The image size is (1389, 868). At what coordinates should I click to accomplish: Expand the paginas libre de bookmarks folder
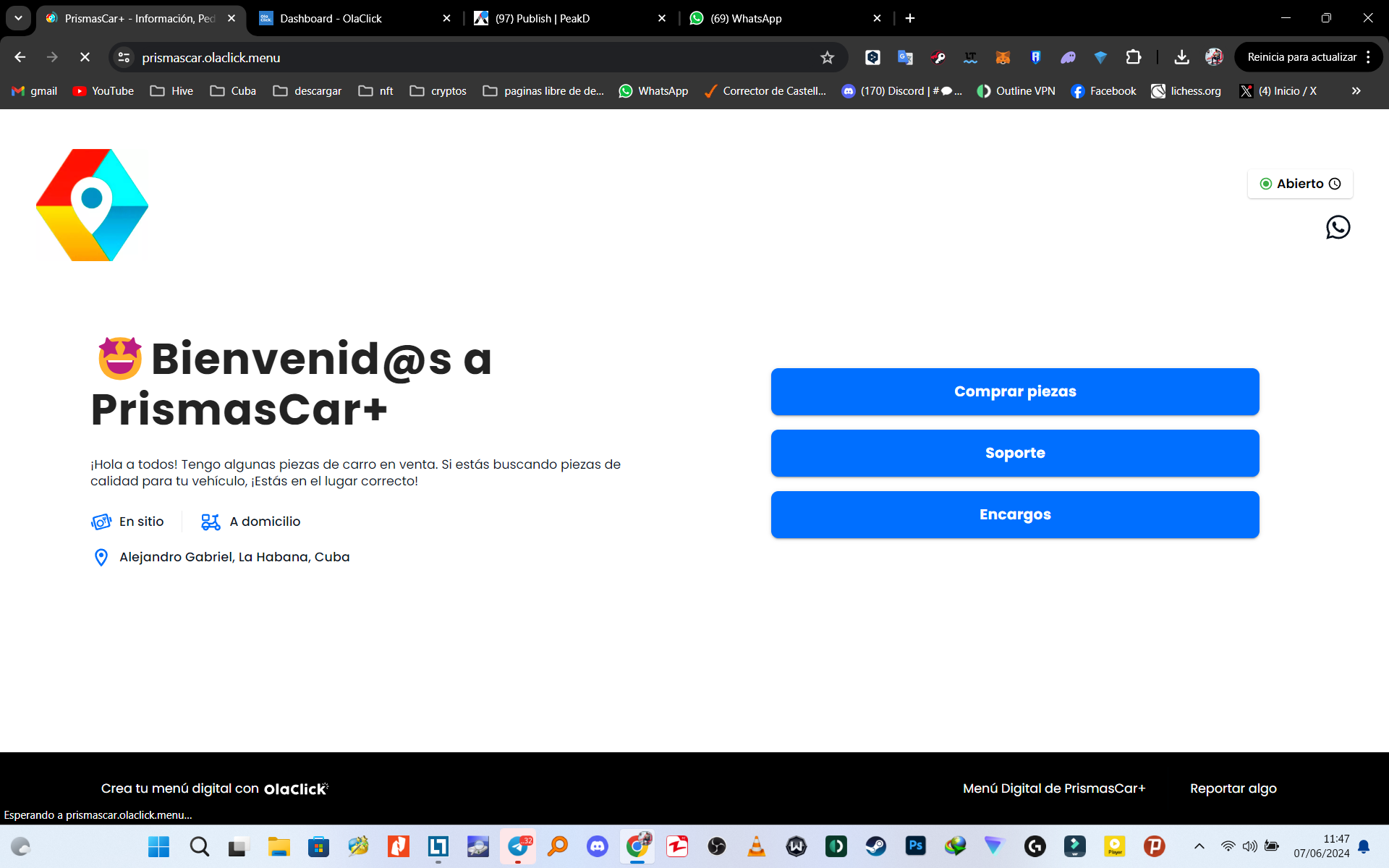pyautogui.click(x=543, y=91)
